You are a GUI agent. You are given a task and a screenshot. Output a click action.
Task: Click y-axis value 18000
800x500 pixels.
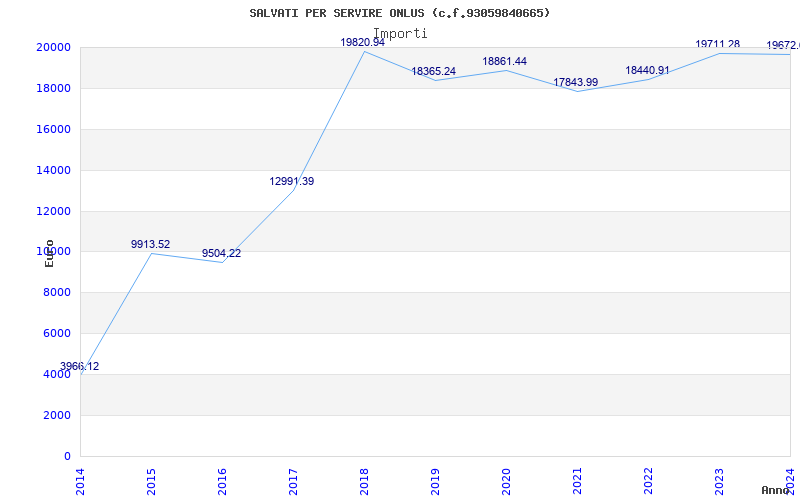coord(53,88)
